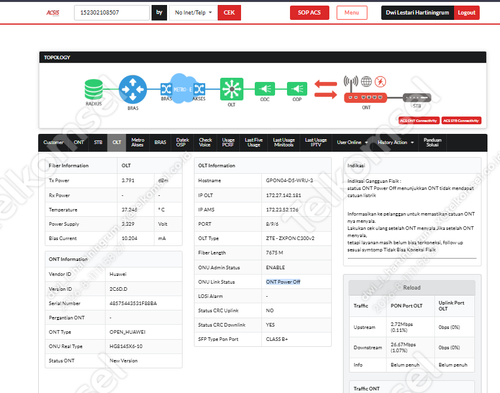Click the STB device icon

(x=417, y=98)
